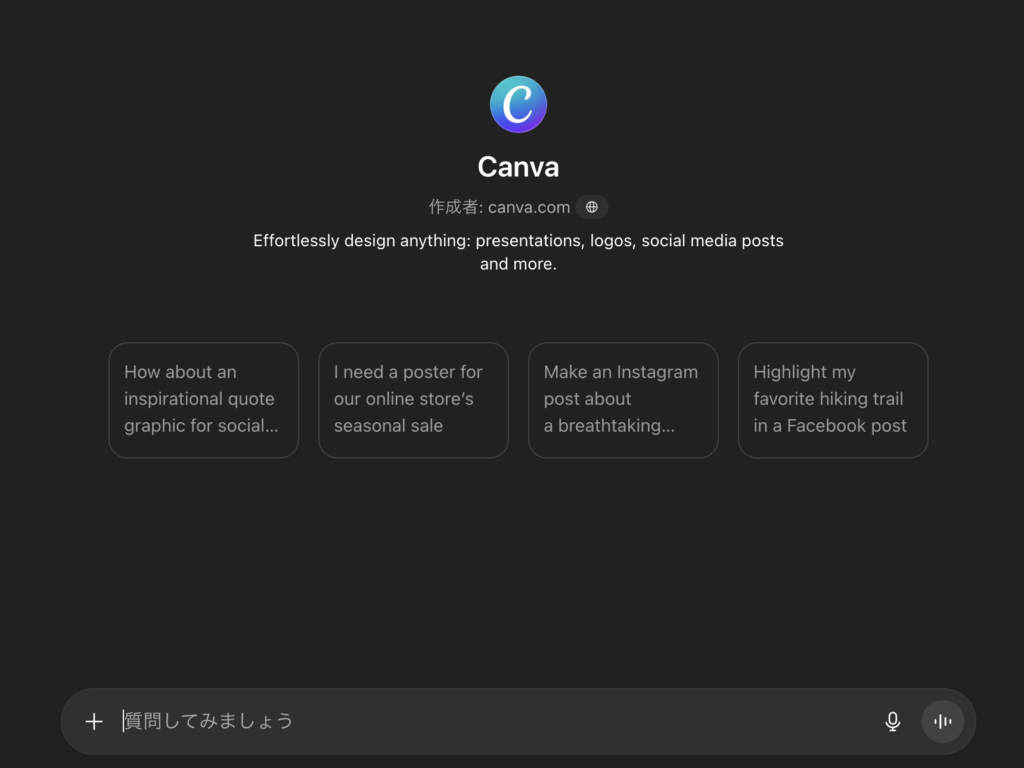Click the 作成者 label
The image size is (1024, 768).
tap(456, 207)
